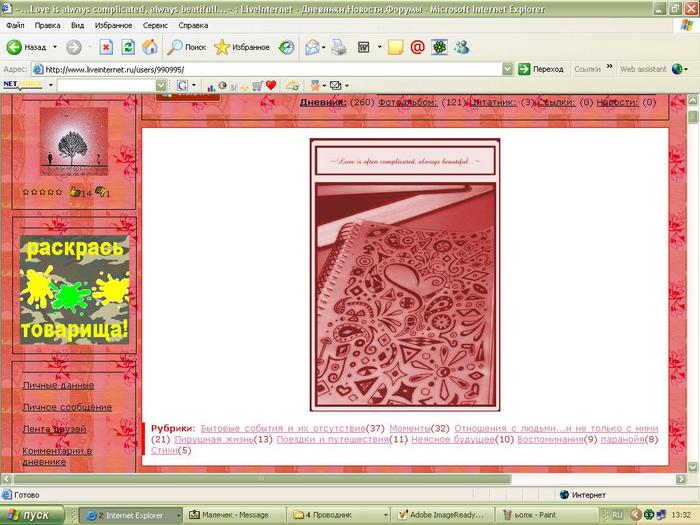Open rubric Неясное будущее

(453, 439)
